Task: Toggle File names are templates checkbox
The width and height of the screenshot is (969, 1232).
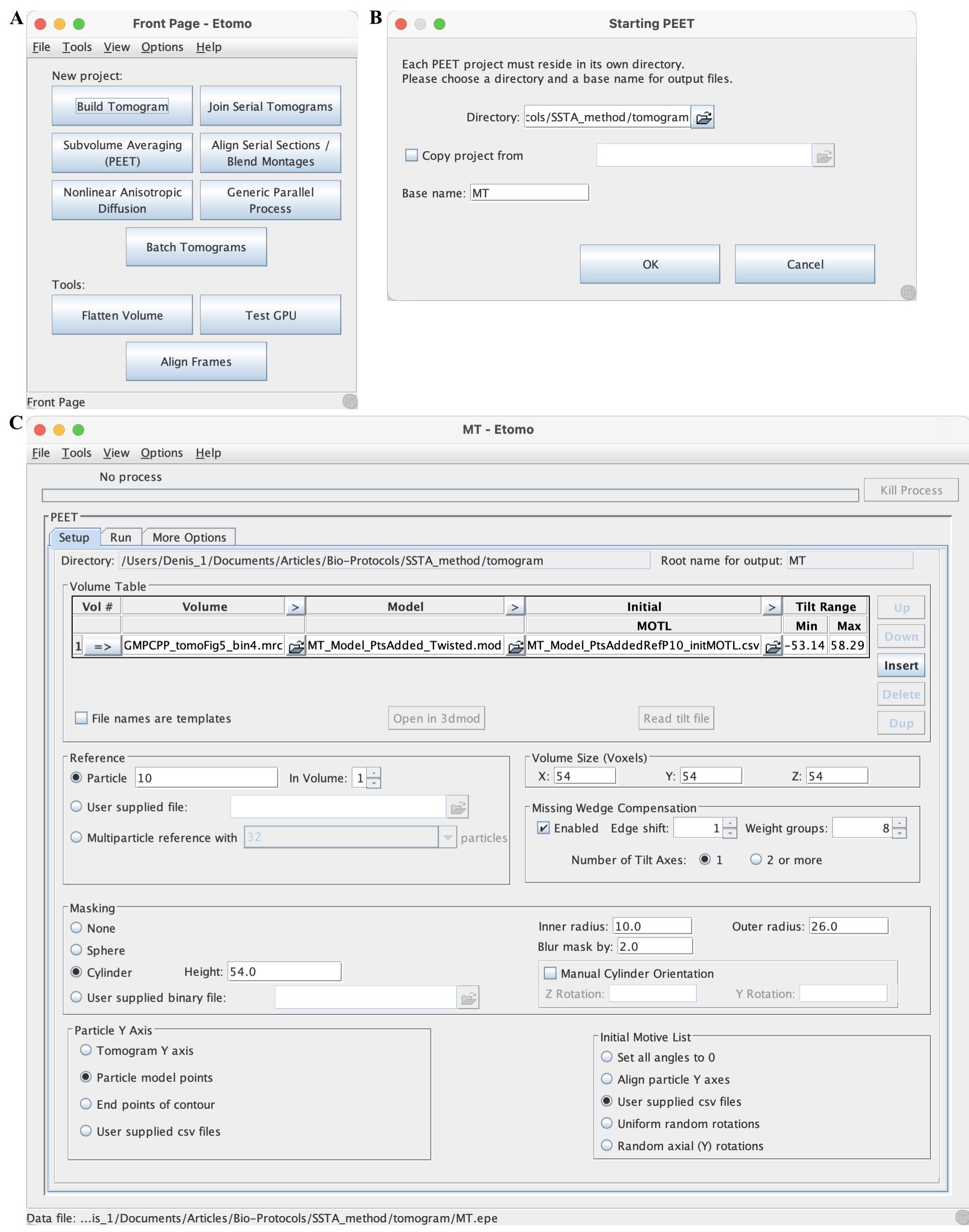Action: tap(81, 718)
